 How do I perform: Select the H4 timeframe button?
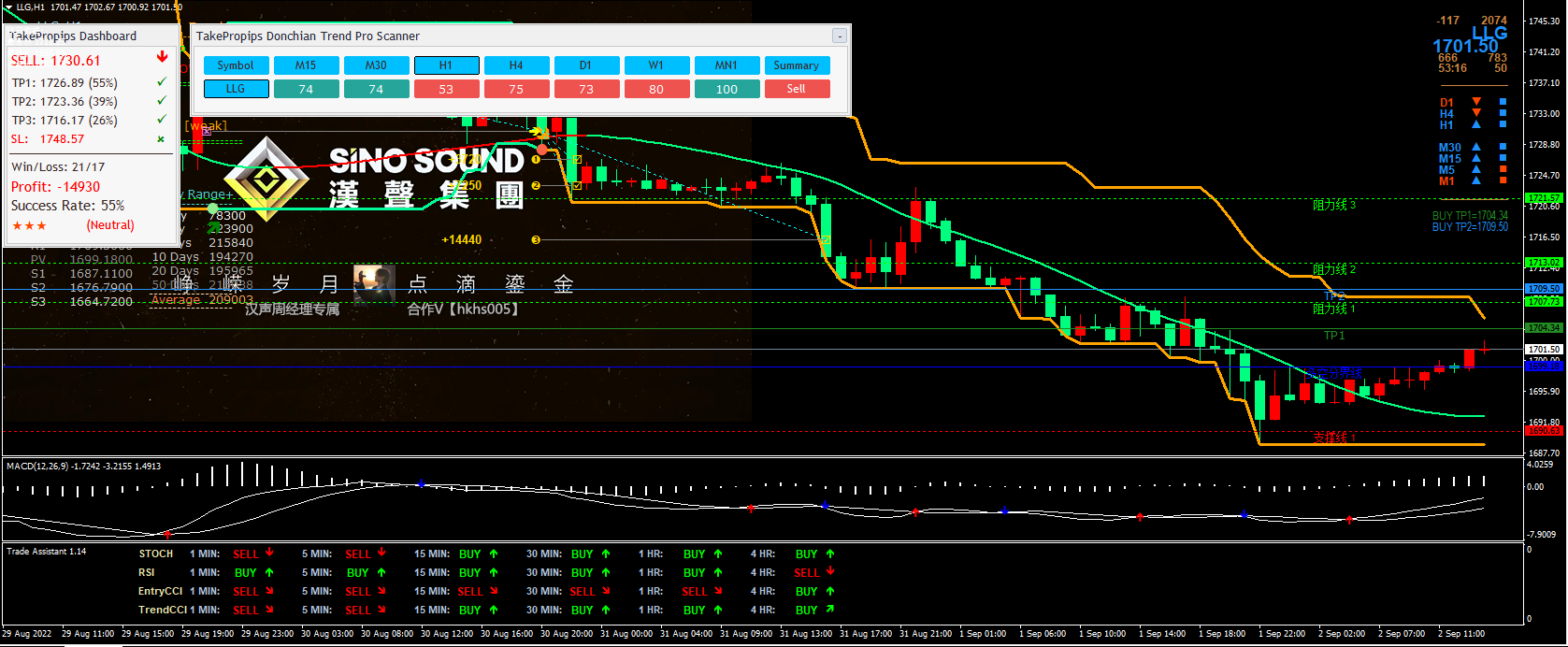pyautogui.click(x=516, y=65)
